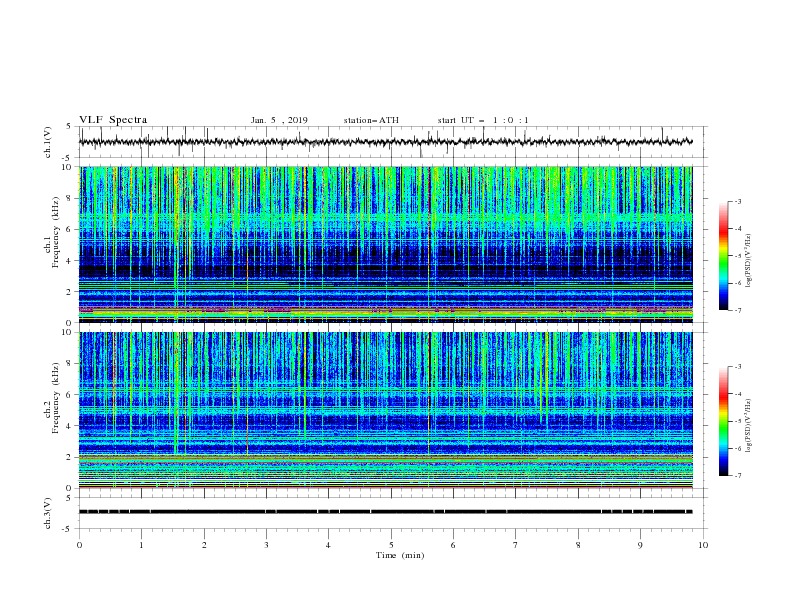This screenshot has height=612, width=792.
Task: Pick the ch.1 spectrogram color bar
Action: (724, 256)
